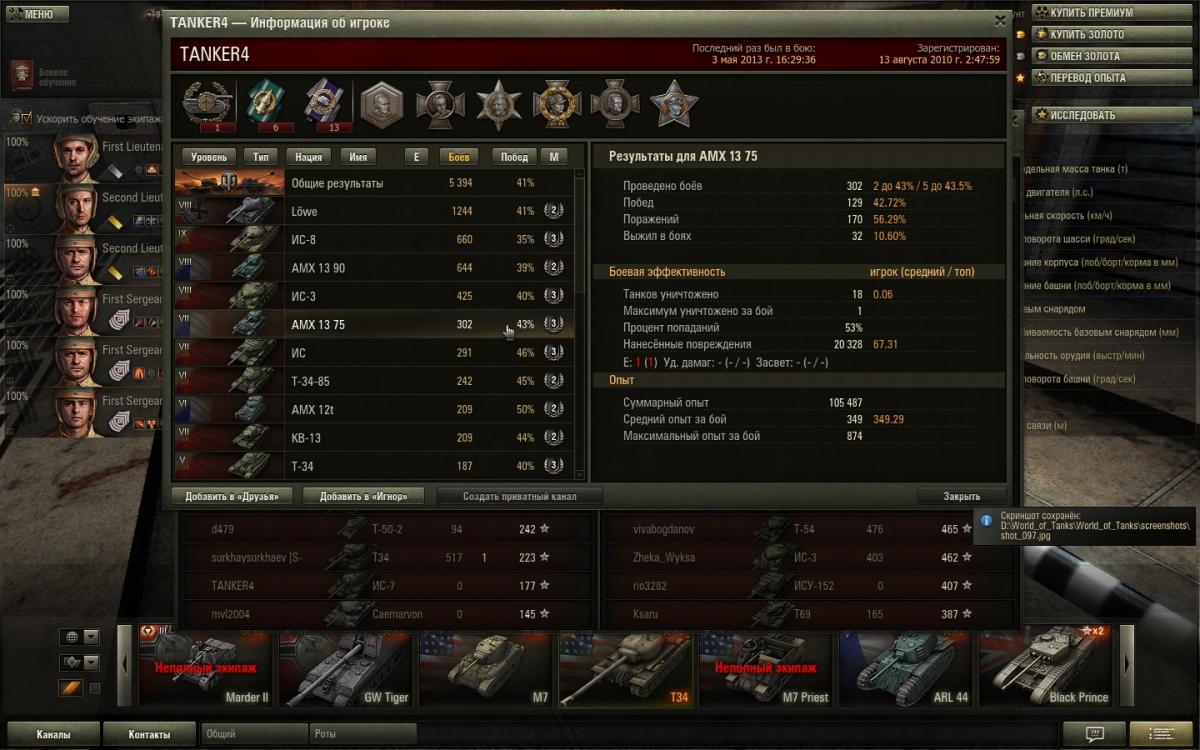This screenshot has height=750, width=1200.
Task: Toggle the small checkbox beside the orange filter
Action: [95, 688]
